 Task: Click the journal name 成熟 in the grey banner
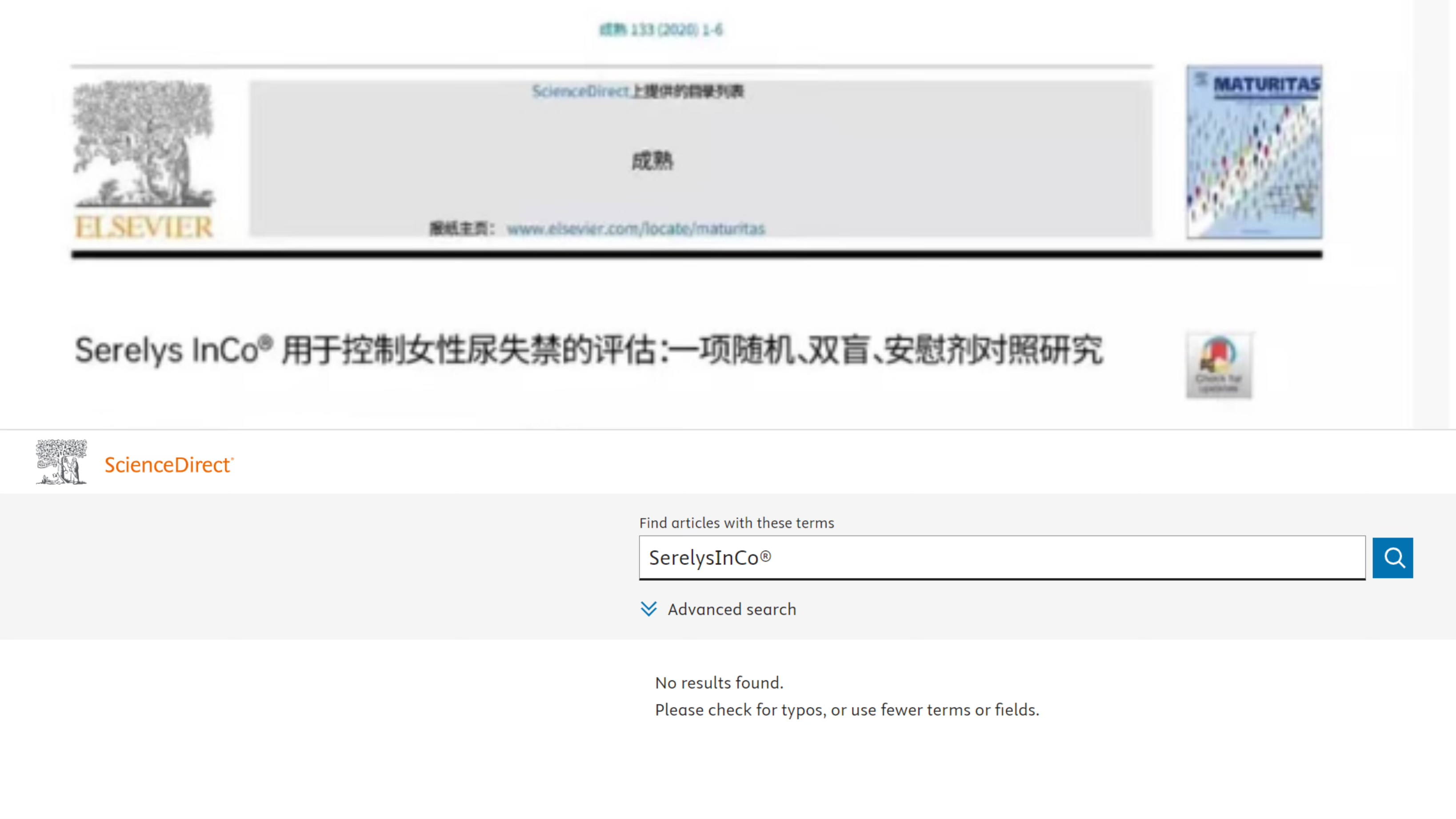coord(652,160)
